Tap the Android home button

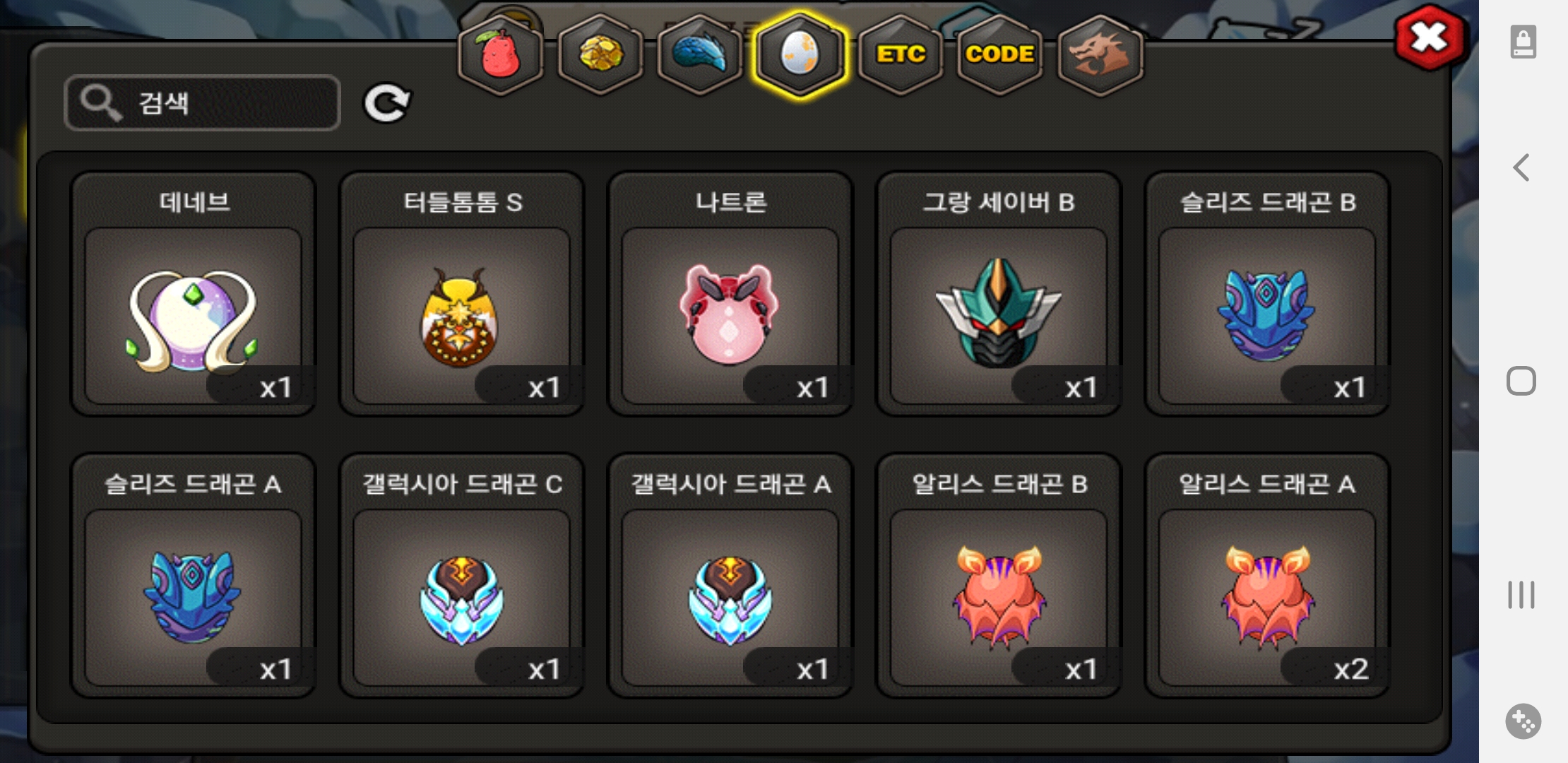1521,381
